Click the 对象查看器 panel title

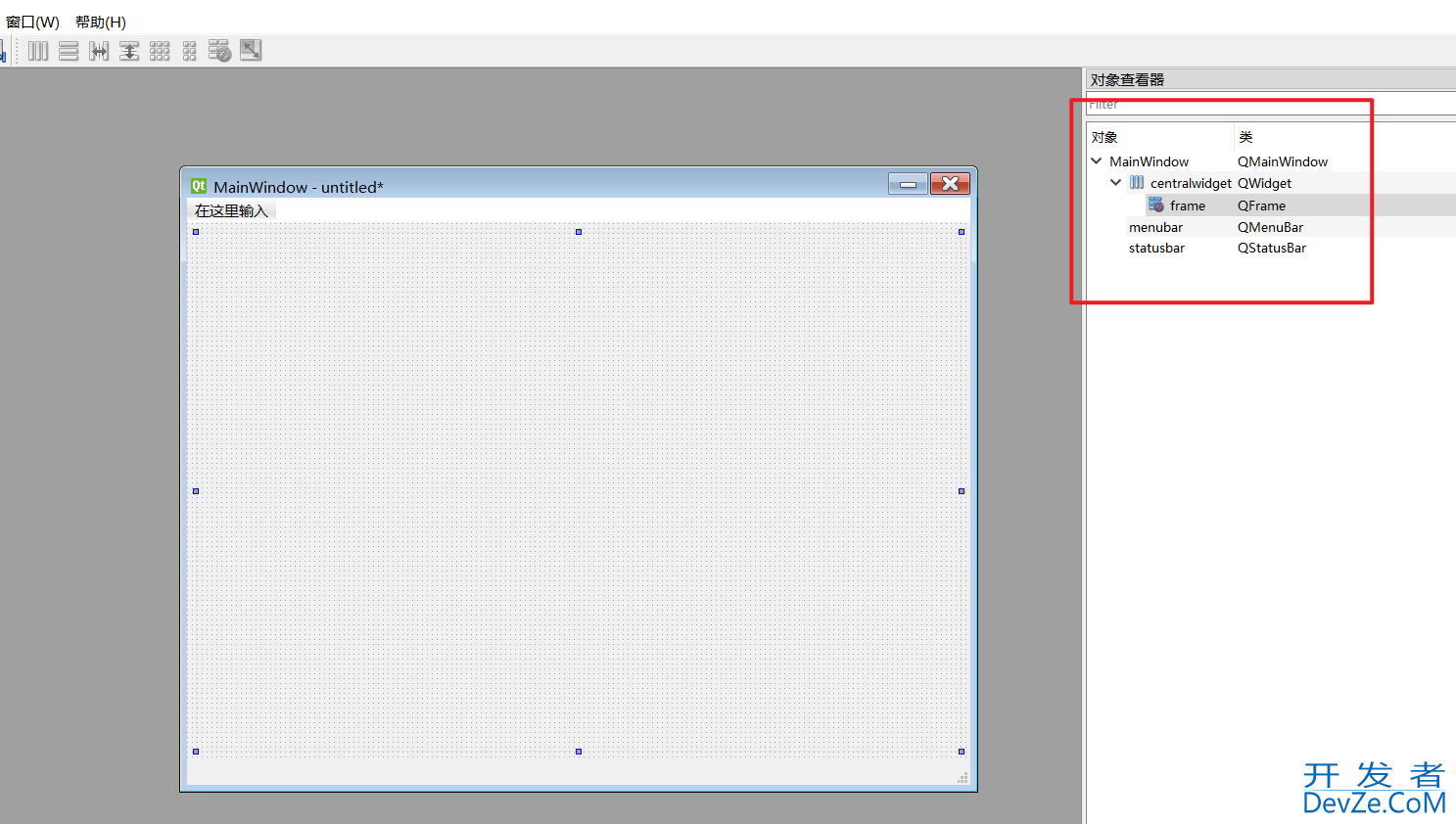coord(1127,80)
